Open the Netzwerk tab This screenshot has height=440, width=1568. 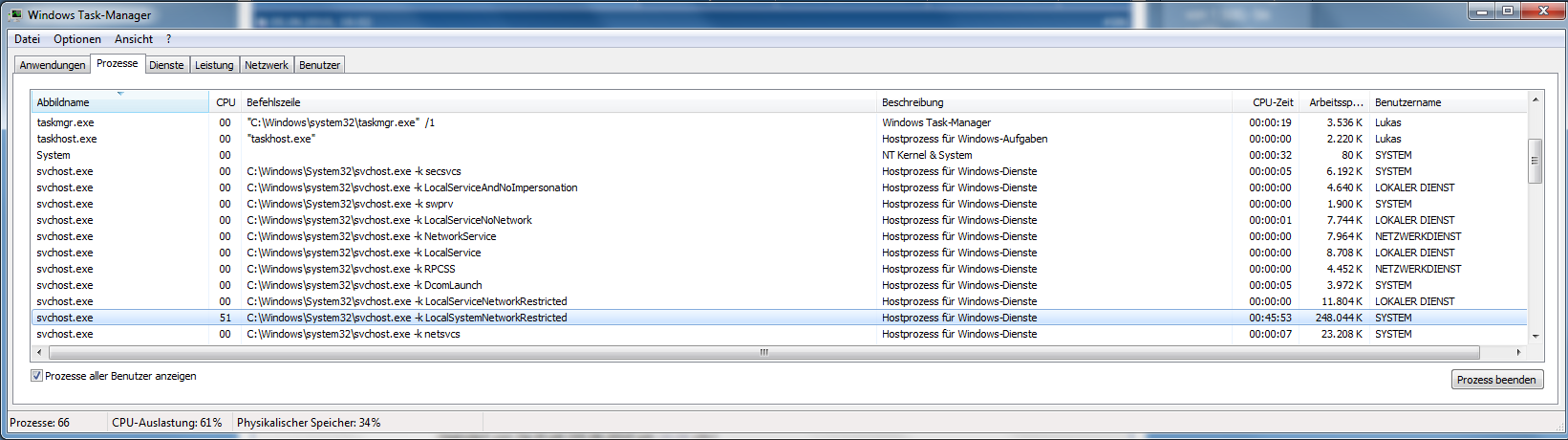point(267,65)
